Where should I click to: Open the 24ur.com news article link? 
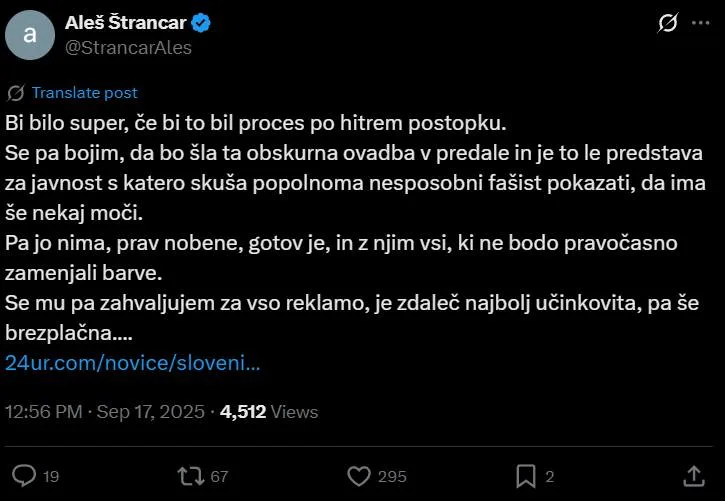(x=133, y=363)
